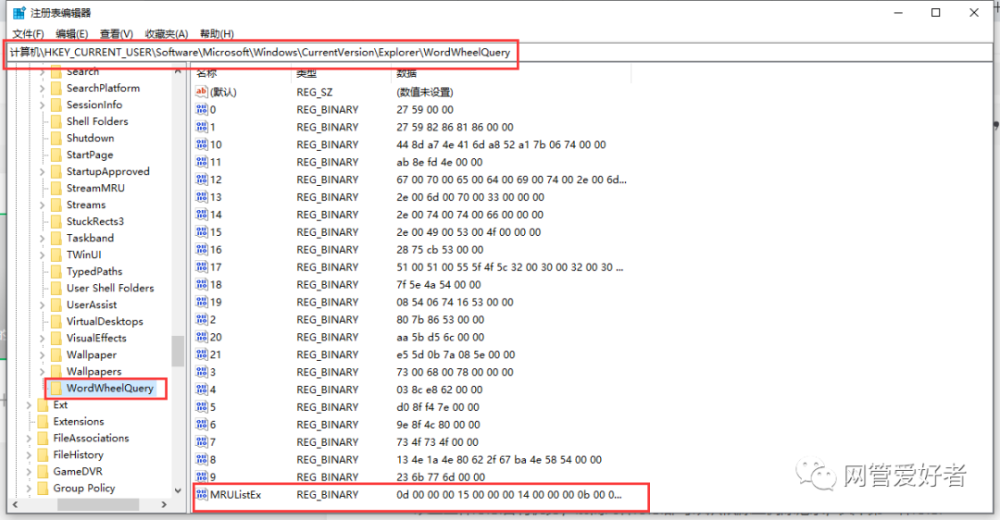Click tree horizontal scroll left arrow
The width and height of the screenshot is (1000, 520).
[15, 504]
